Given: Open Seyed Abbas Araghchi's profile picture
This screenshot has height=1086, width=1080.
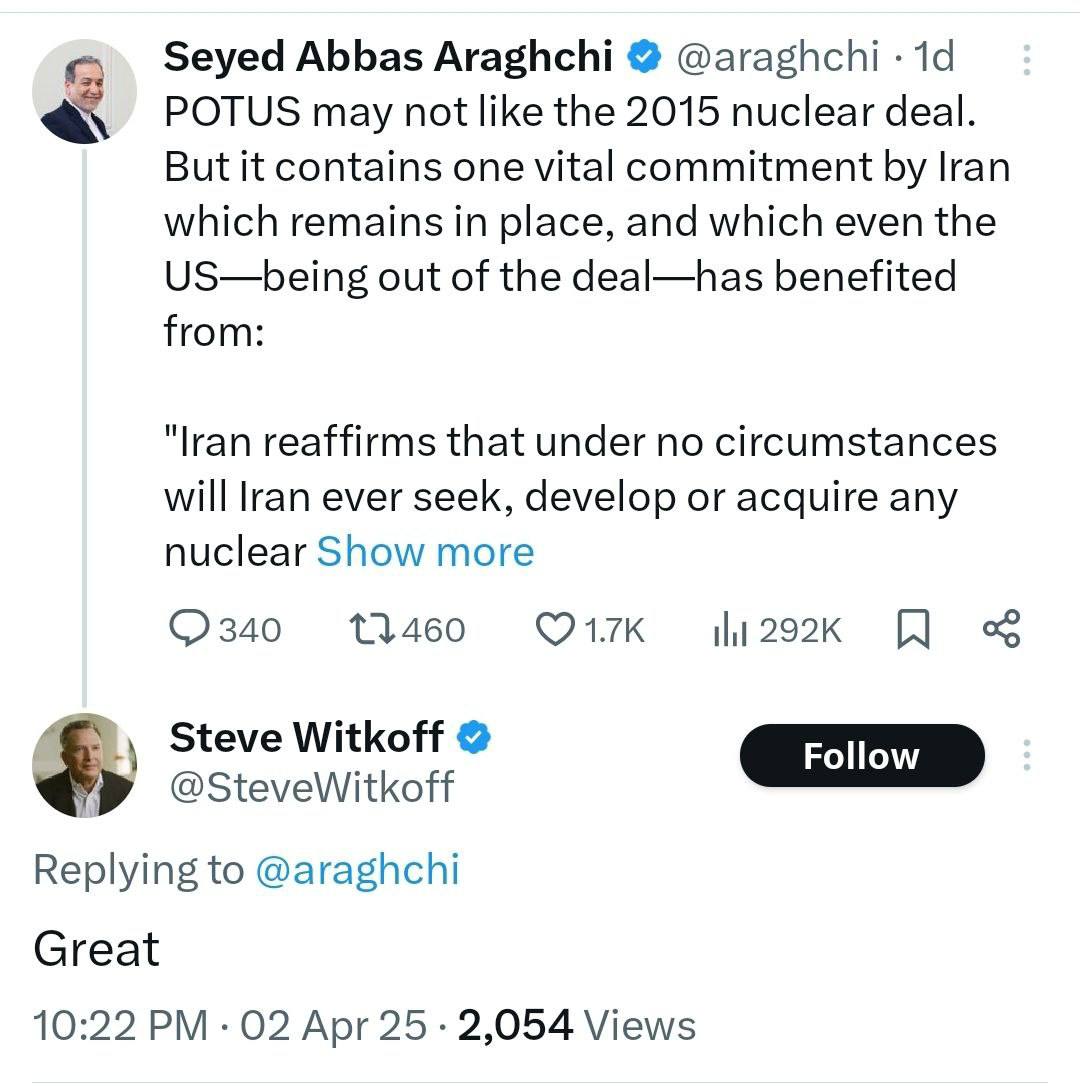Looking at the screenshot, I should (x=84, y=92).
